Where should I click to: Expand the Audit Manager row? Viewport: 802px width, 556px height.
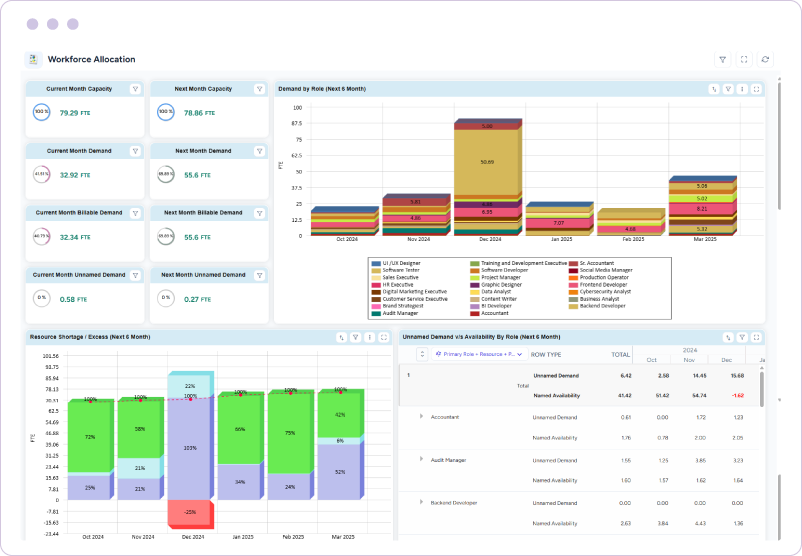click(421, 459)
